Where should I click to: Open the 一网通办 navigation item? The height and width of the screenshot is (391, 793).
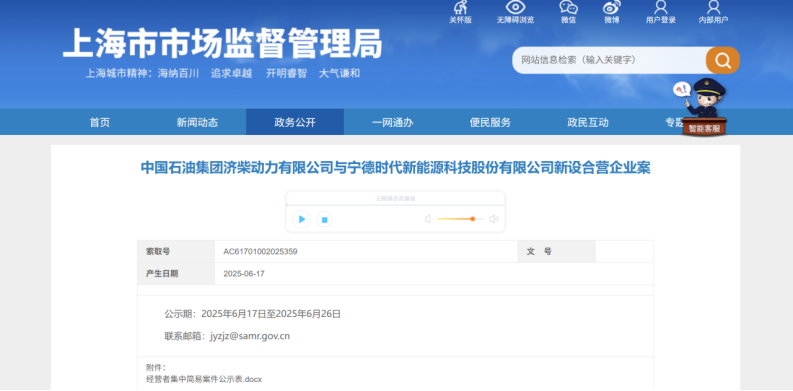tap(392, 122)
